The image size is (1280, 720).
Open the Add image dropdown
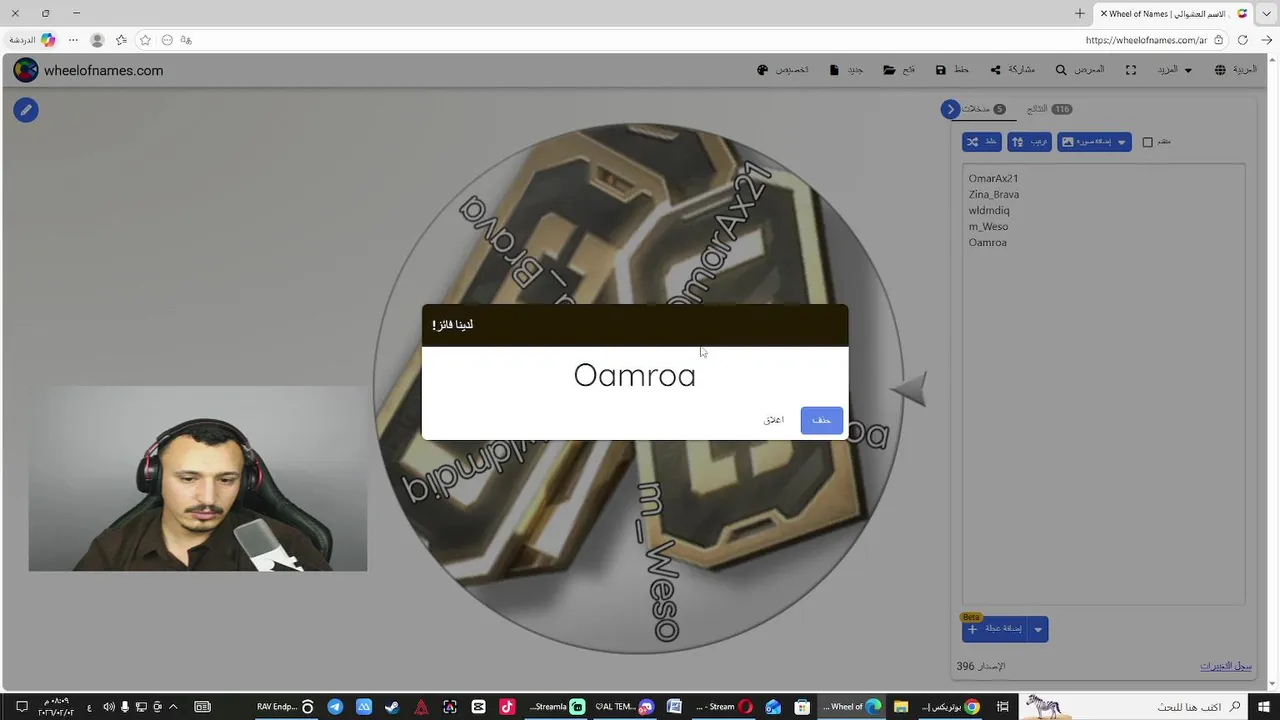1094,142
